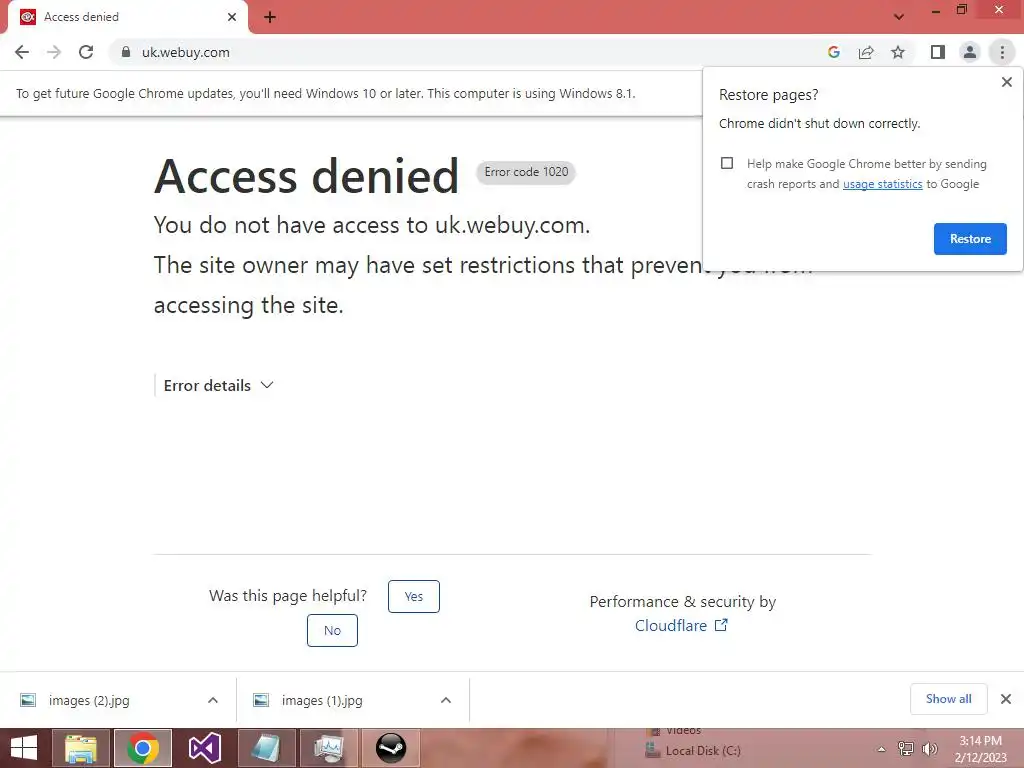Show hidden system tray icons
This screenshot has height=768, width=1024.
881,749
